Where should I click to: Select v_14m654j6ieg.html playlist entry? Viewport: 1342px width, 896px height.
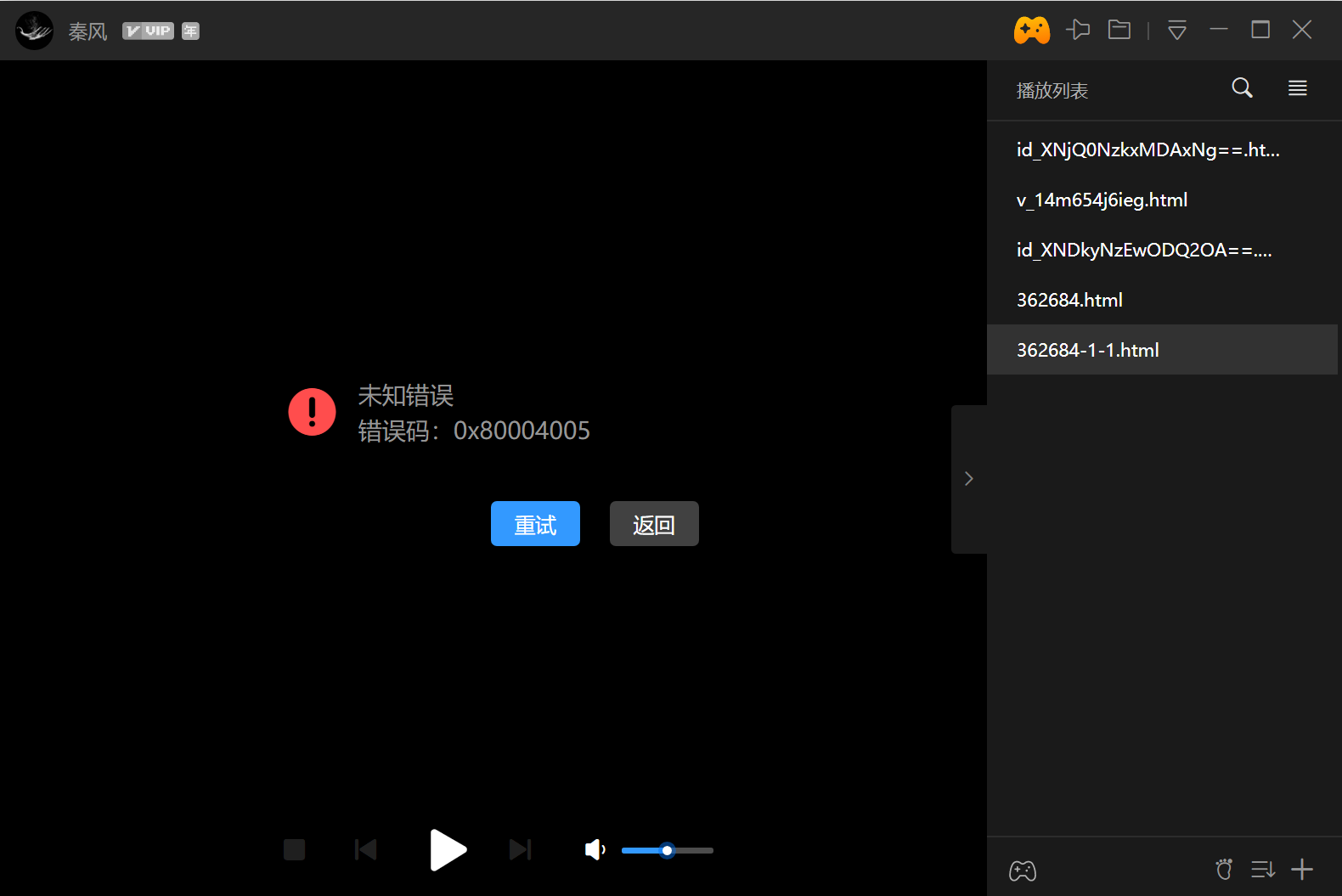pyautogui.click(x=1102, y=200)
